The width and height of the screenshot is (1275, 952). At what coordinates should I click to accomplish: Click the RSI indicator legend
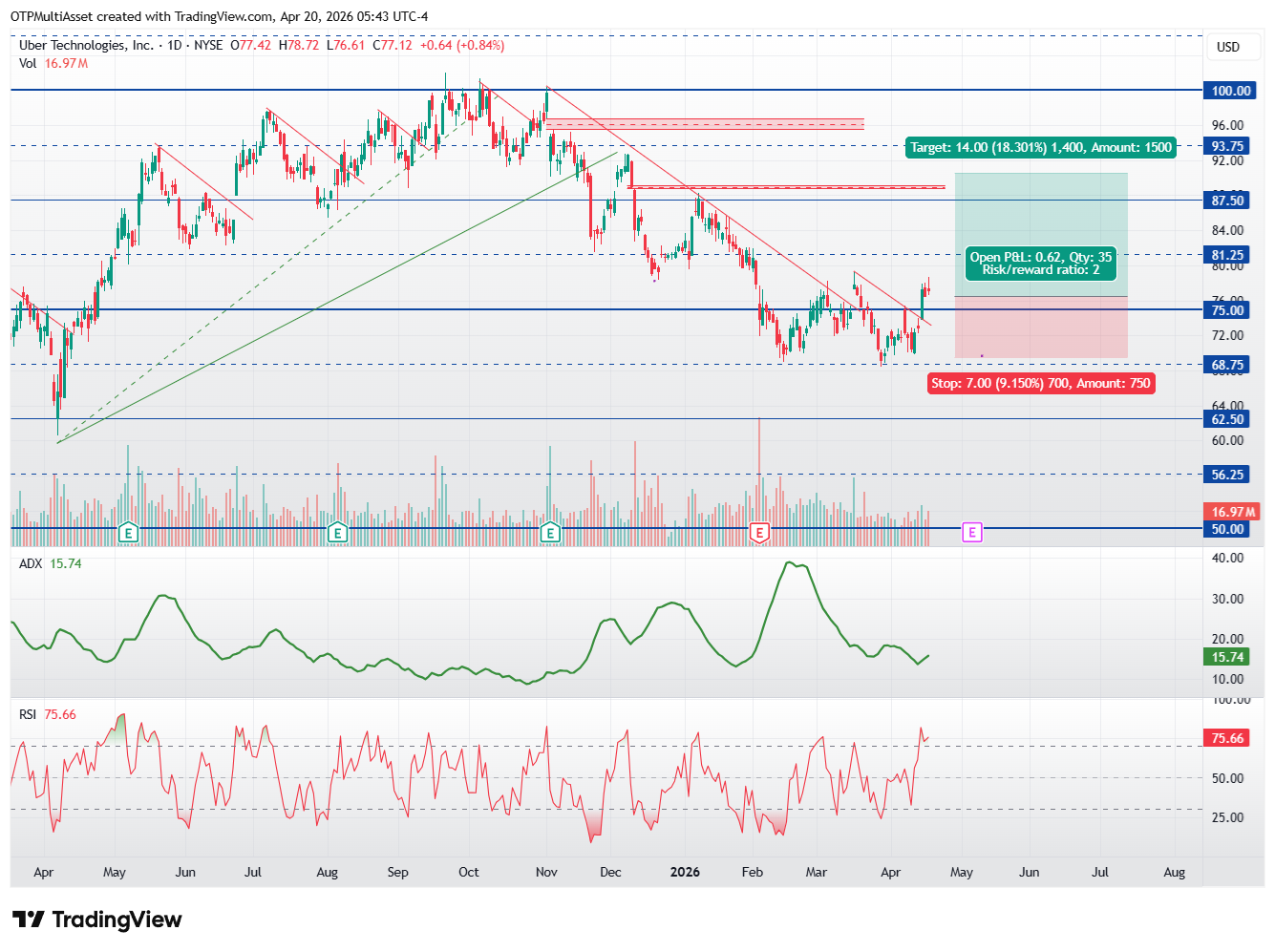pos(48,714)
